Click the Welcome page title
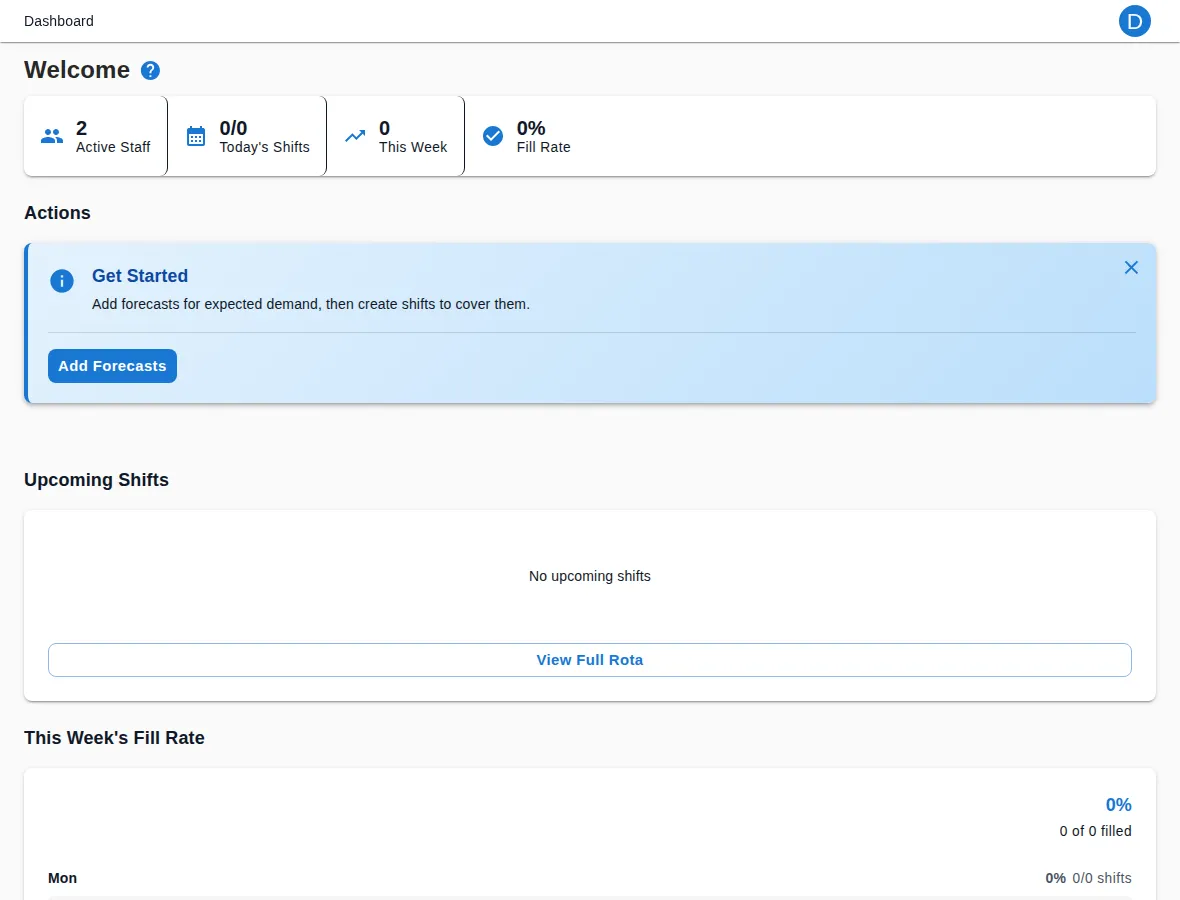 click(77, 70)
